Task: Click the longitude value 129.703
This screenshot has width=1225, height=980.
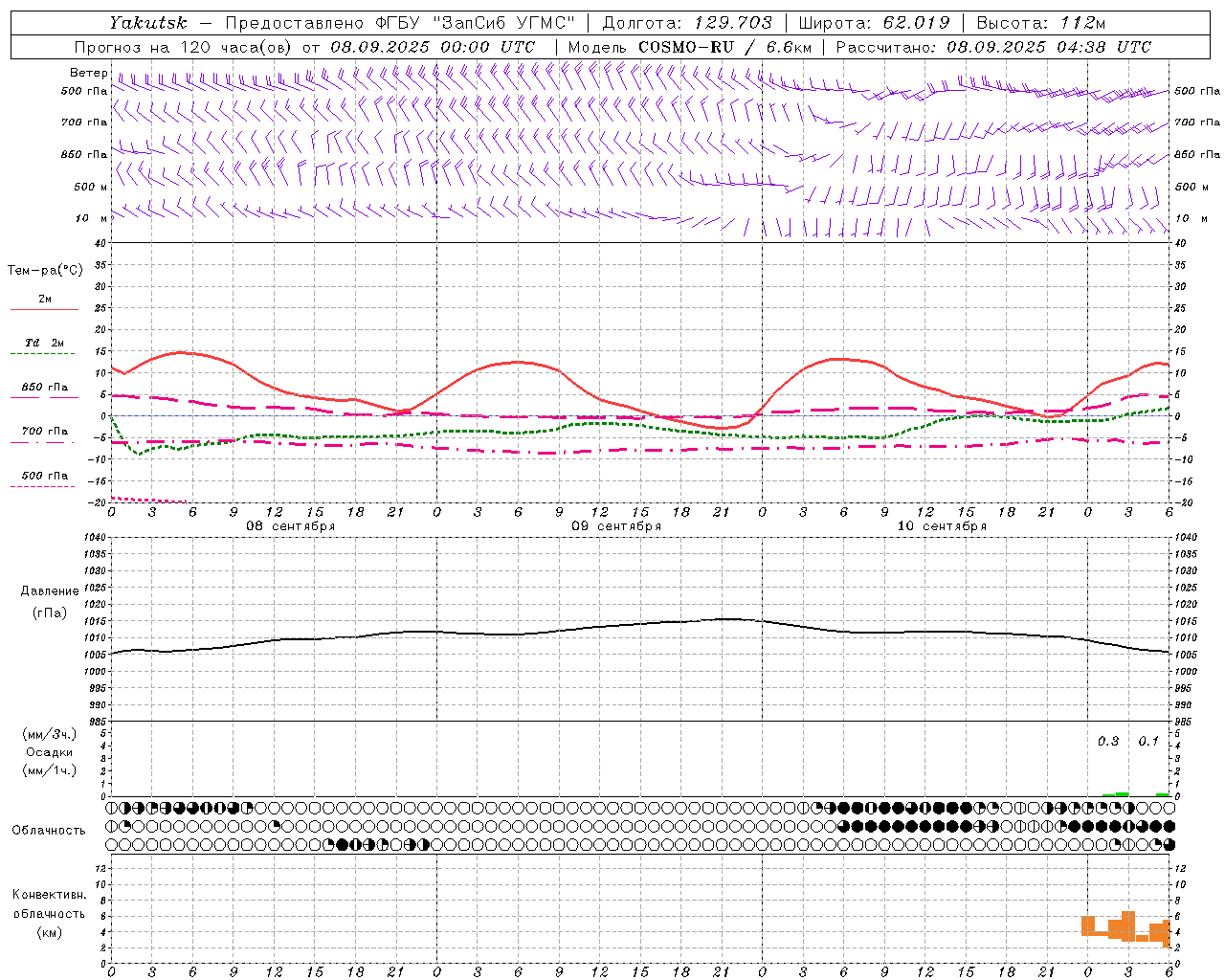Action: tap(735, 23)
